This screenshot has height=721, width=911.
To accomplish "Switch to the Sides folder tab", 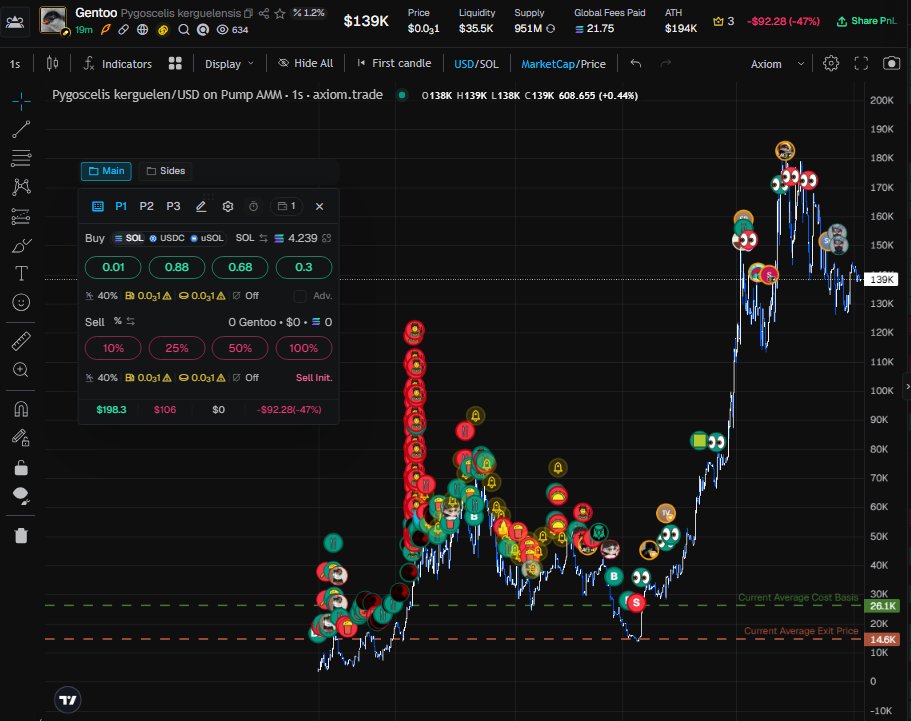I will click(166, 171).
